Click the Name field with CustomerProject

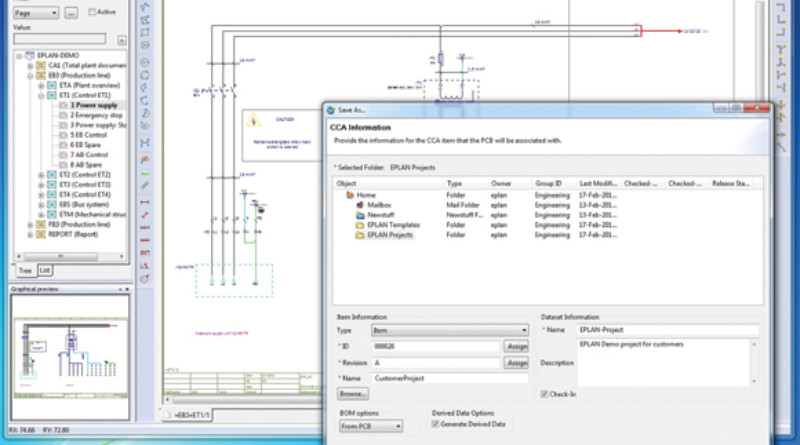tap(449, 378)
